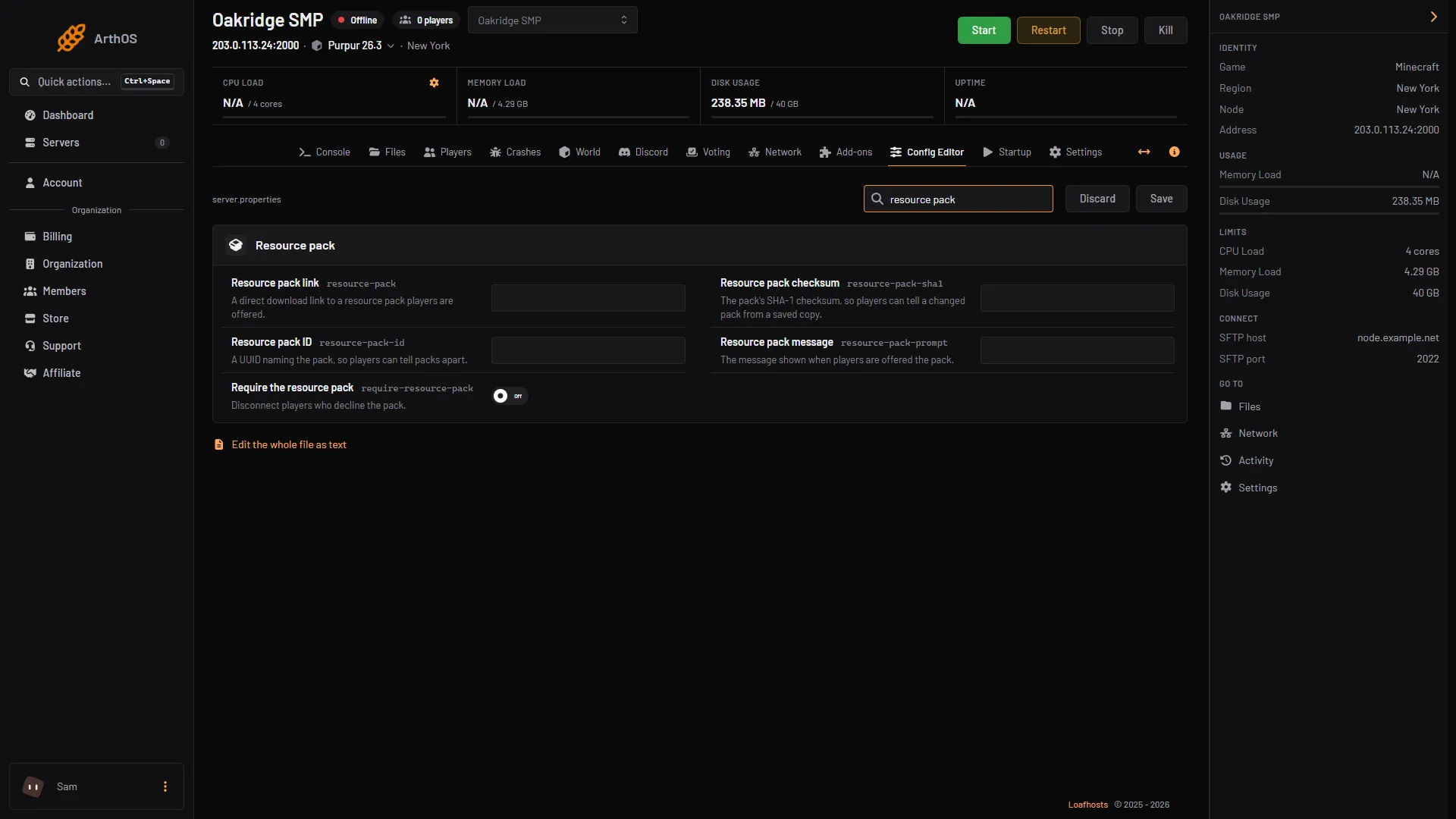Image resolution: width=1456 pixels, height=819 pixels.
Task: Switch to the Discord tab
Action: (x=643, y=152)
